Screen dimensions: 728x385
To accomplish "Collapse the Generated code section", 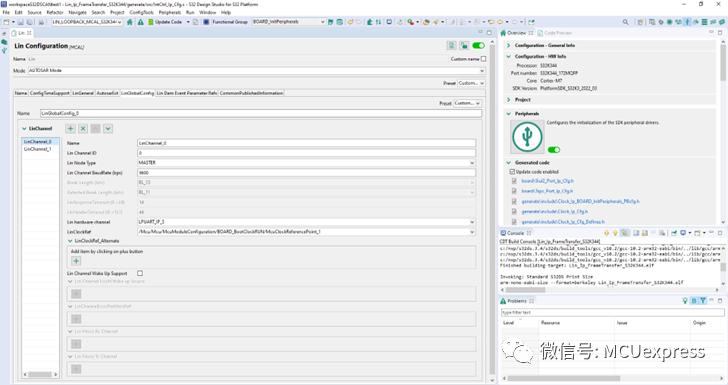I will tap(508, 163).
